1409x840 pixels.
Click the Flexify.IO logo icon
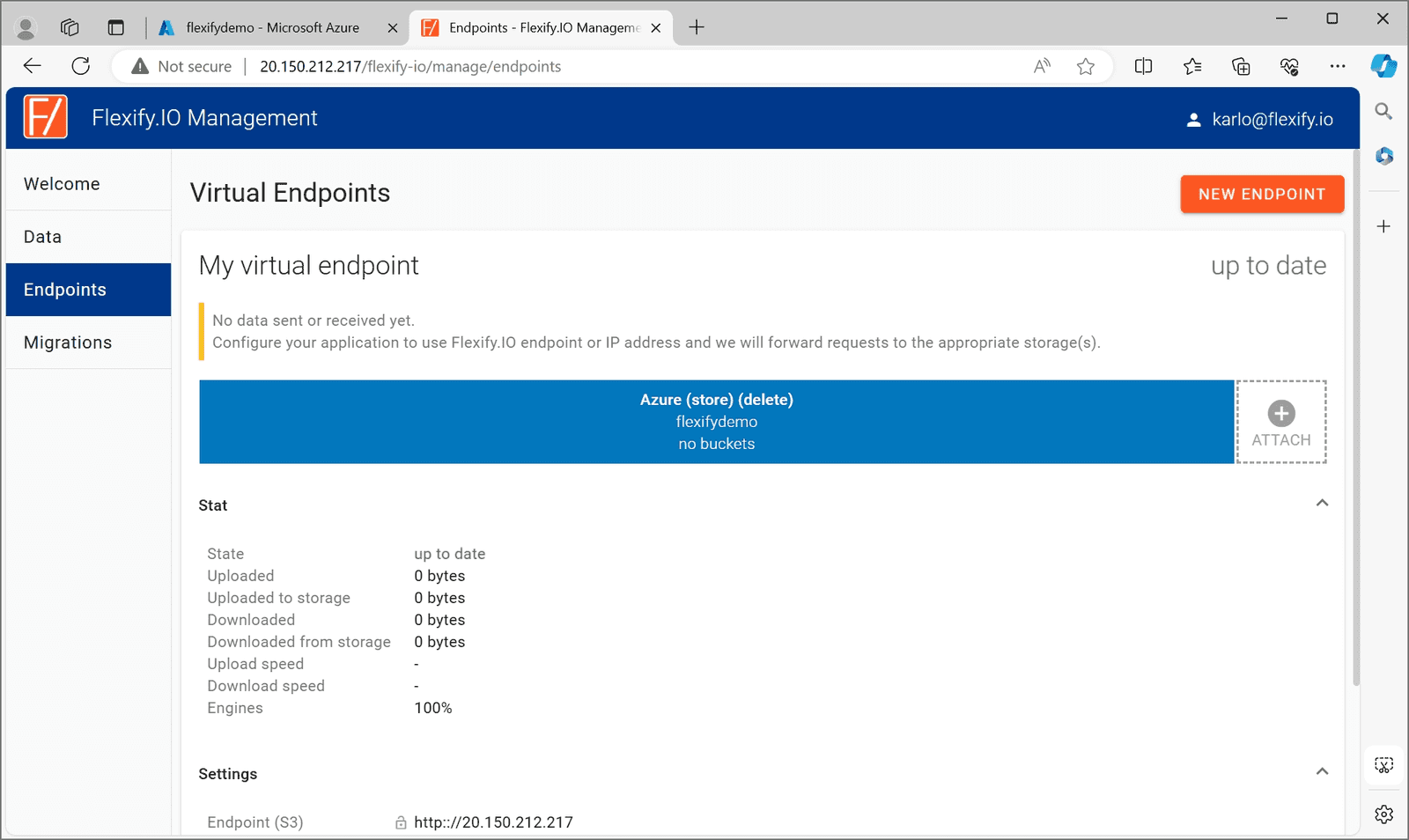[x=44, y=117]
